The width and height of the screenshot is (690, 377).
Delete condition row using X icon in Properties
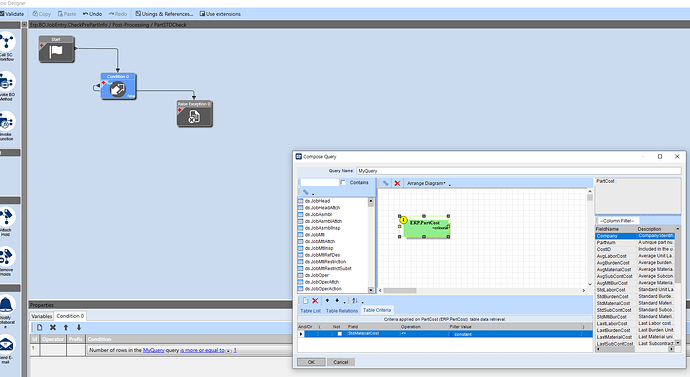pyautogui.click(x=53, y=327)
